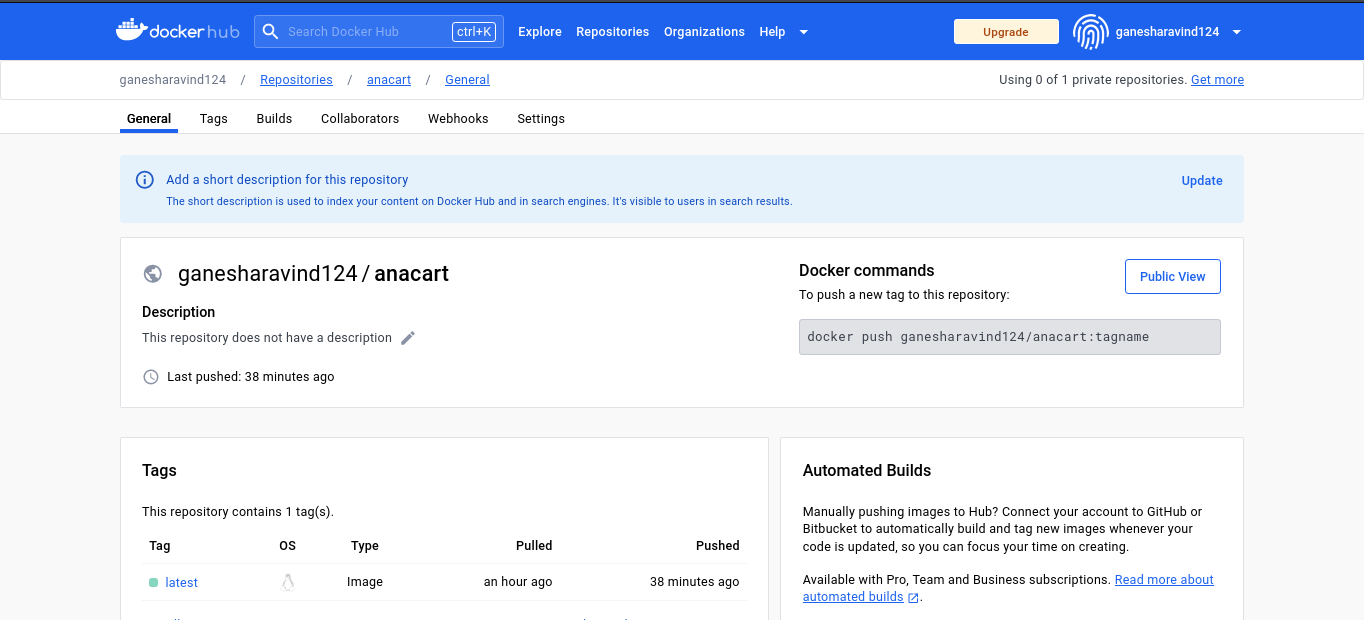The width and height of the screenshot is (1364, 620).
Task: Switch to the Tags tab
Action: click(x=214, y=118)
